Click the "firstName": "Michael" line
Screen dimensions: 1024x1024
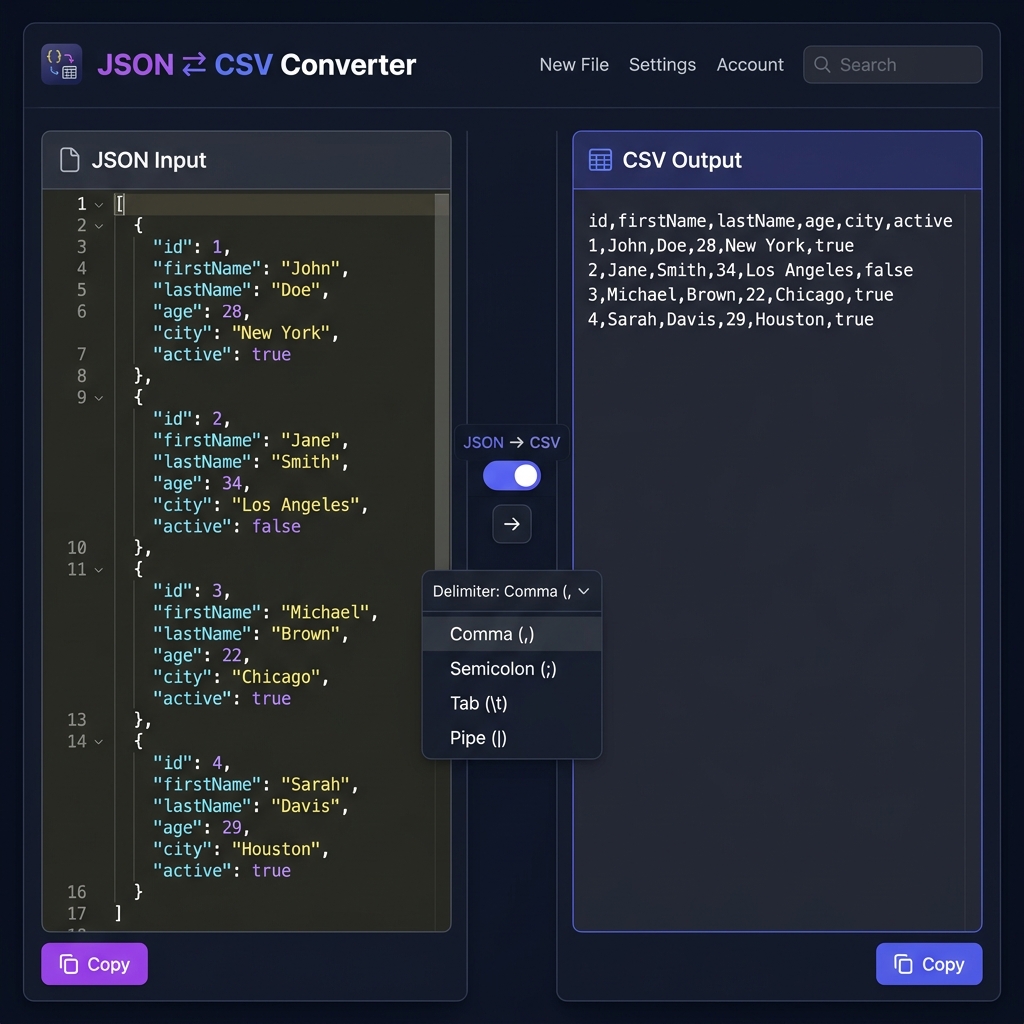tap(265, 612)
